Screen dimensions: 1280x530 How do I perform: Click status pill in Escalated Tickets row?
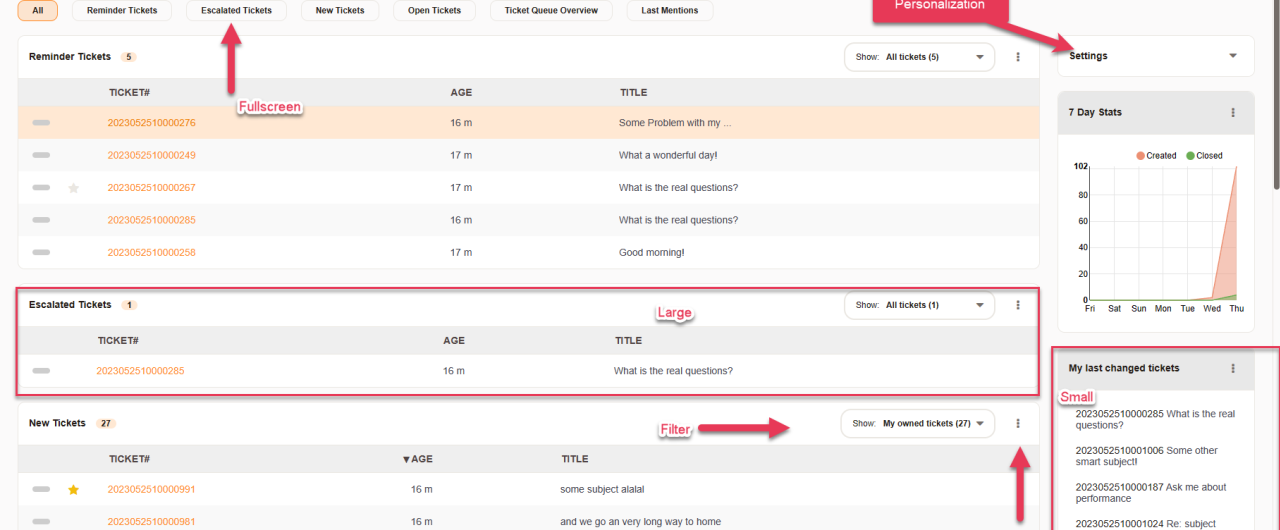(x=41, y=371)
